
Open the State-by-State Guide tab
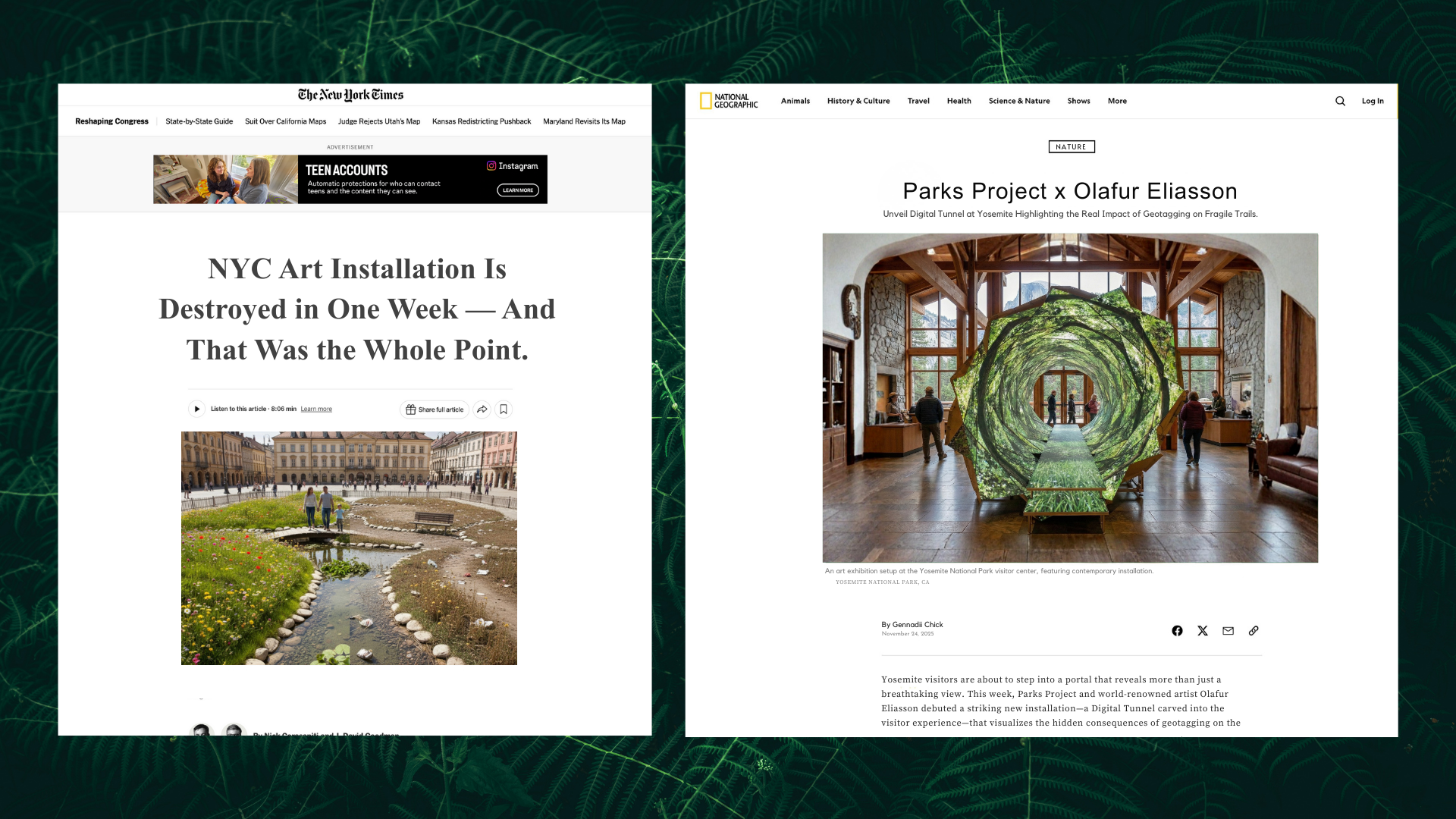pos(199,121)
